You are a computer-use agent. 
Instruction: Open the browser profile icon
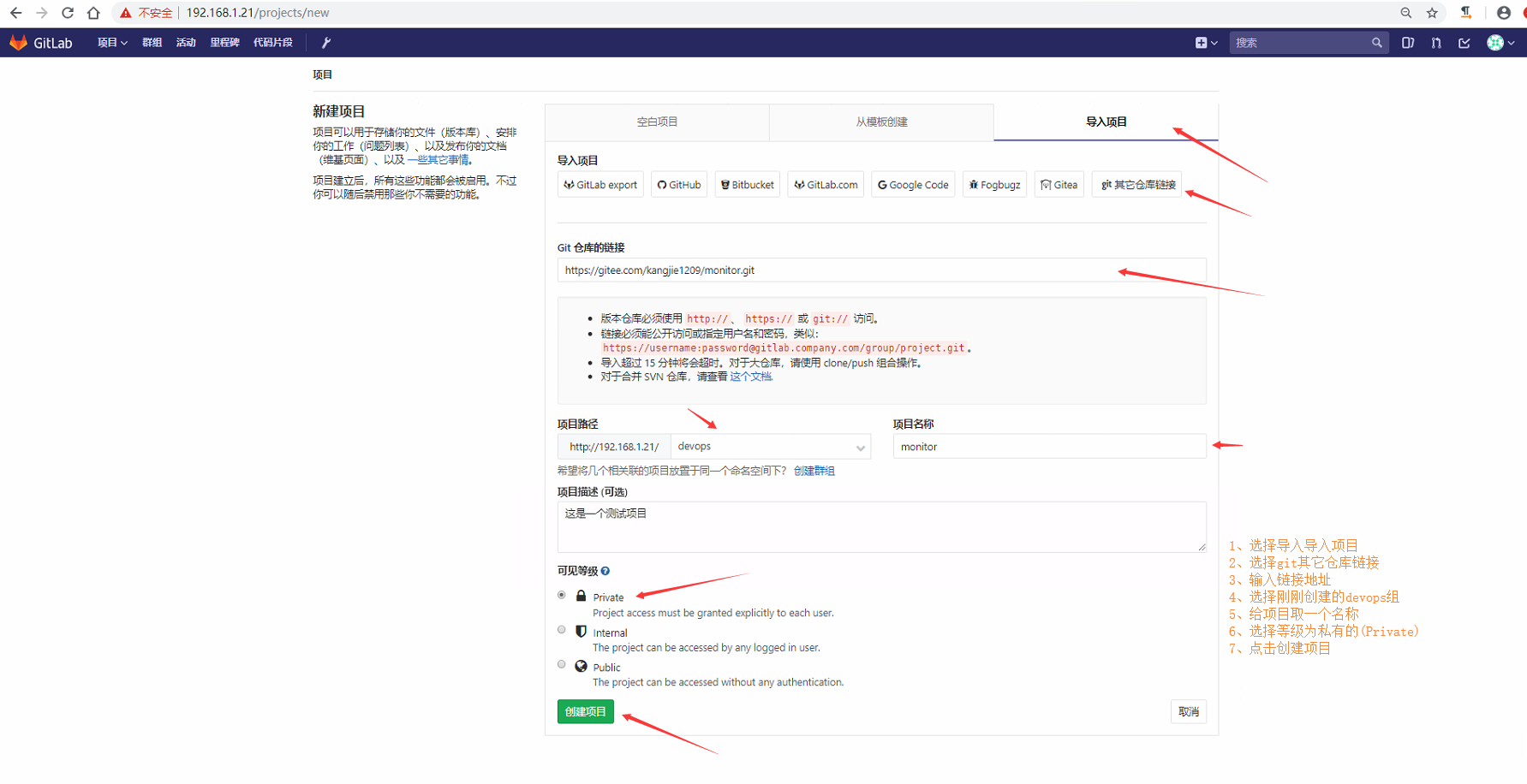[1503, 13]
